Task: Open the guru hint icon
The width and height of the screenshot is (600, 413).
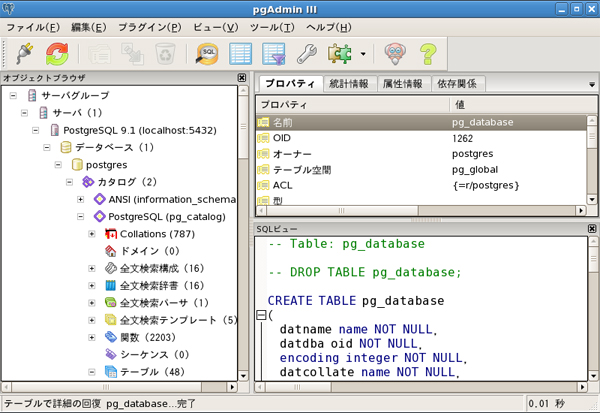Action: tap(395, 54)
